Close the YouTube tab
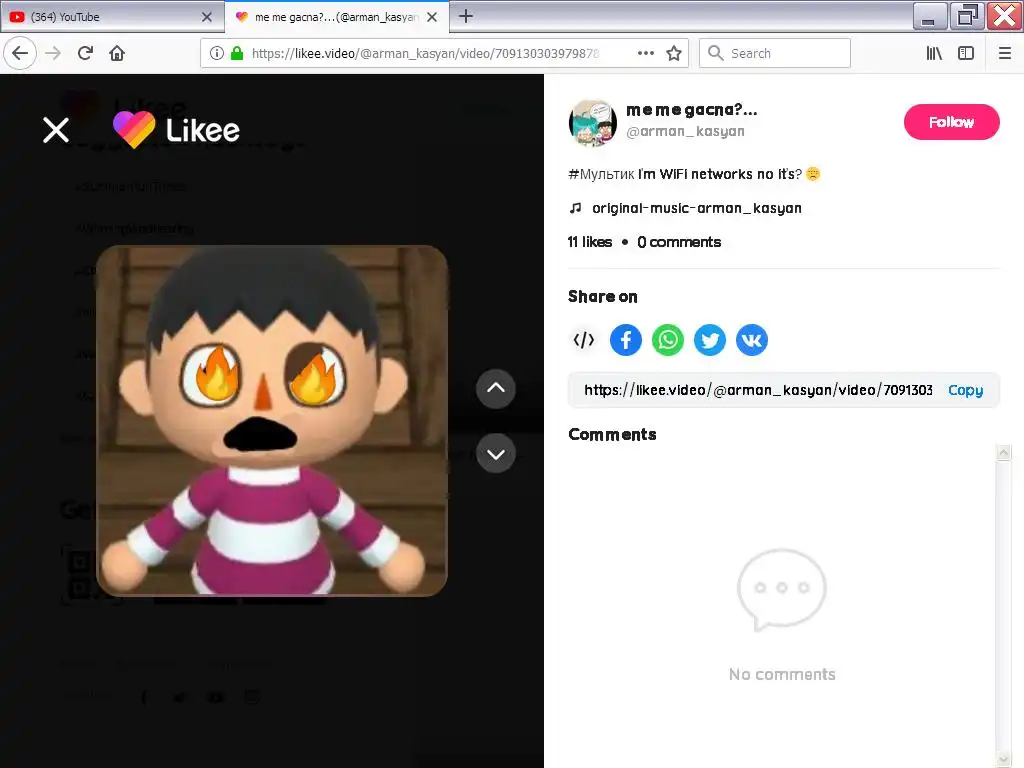1024x768 pixels. pos(206,17)
